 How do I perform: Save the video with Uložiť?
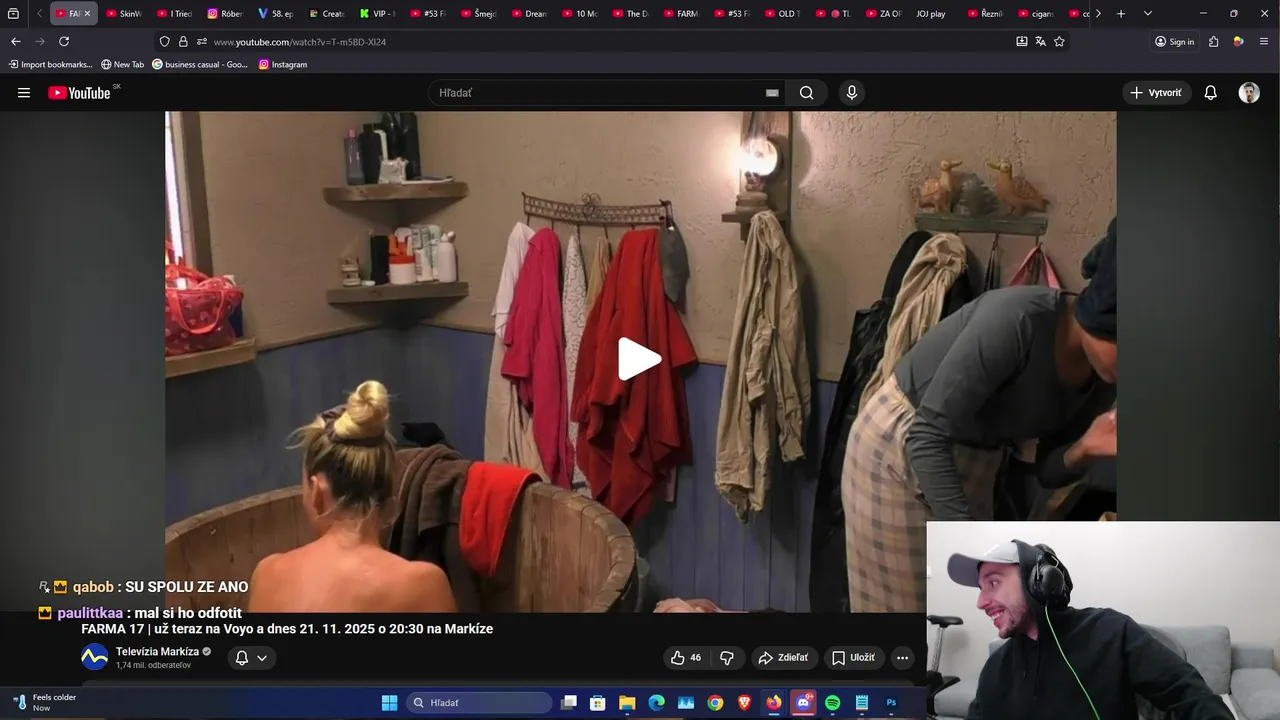click(x=853, y=658)
